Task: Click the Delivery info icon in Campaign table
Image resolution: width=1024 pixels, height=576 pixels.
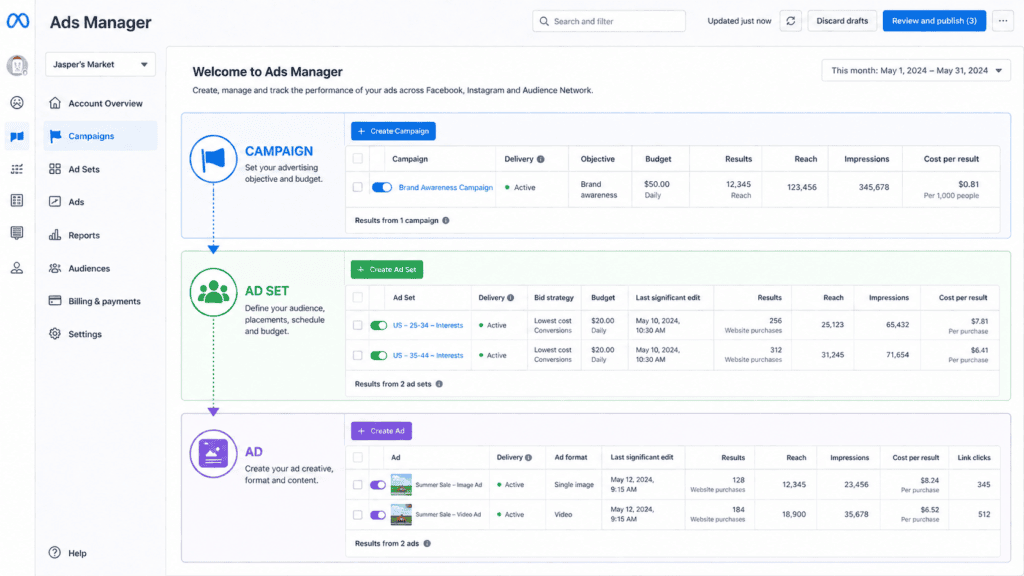Action: [x=541, y=159]
